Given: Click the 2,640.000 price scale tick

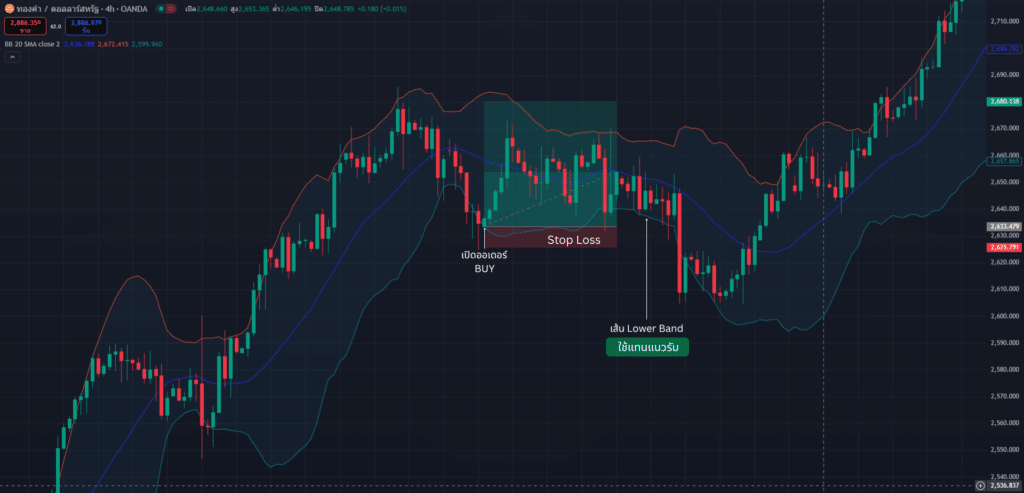Looking at the screenshot, I should (x=1005, y=208).
